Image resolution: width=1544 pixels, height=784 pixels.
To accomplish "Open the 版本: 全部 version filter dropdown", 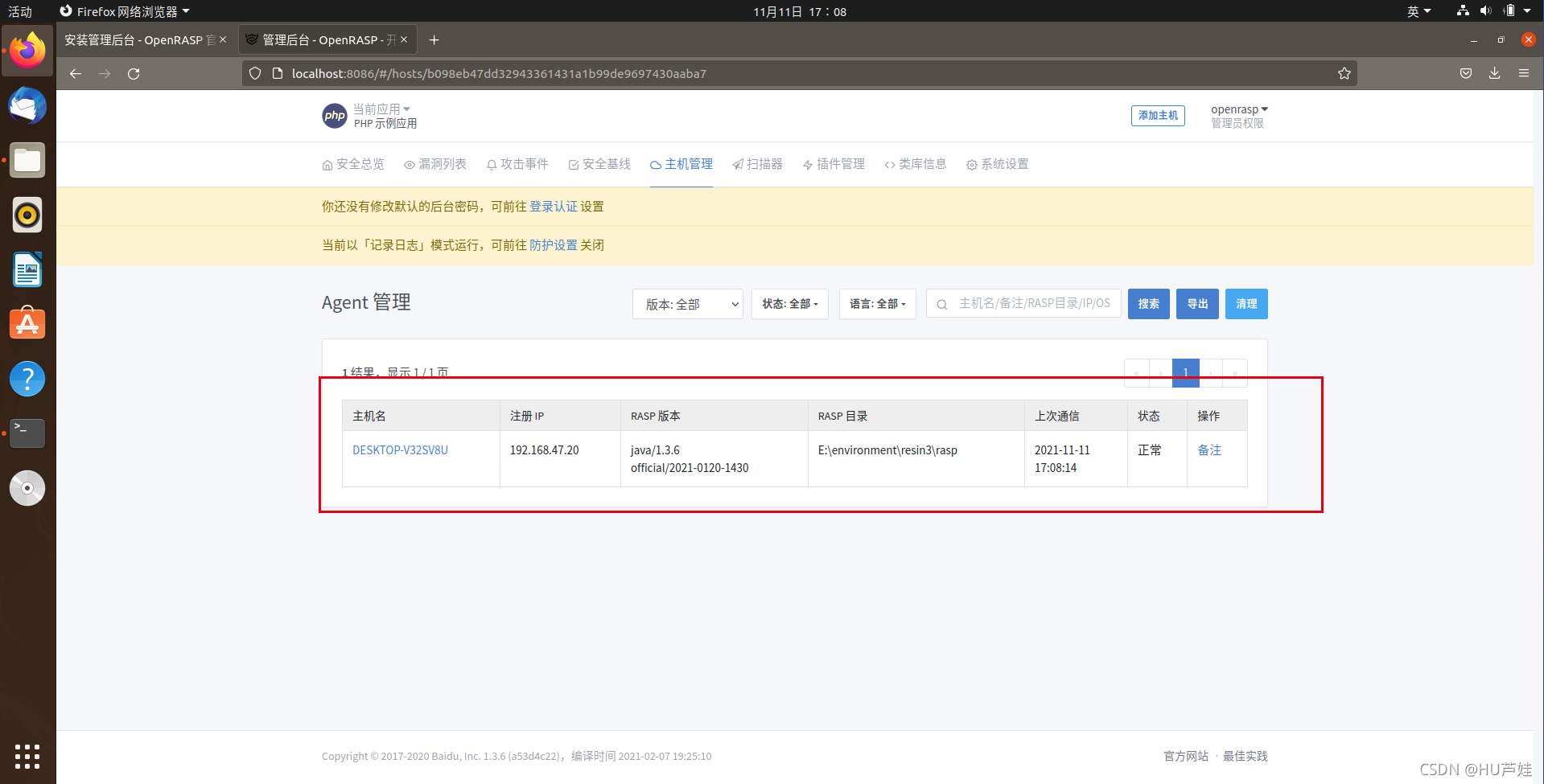I will (687, 304).
